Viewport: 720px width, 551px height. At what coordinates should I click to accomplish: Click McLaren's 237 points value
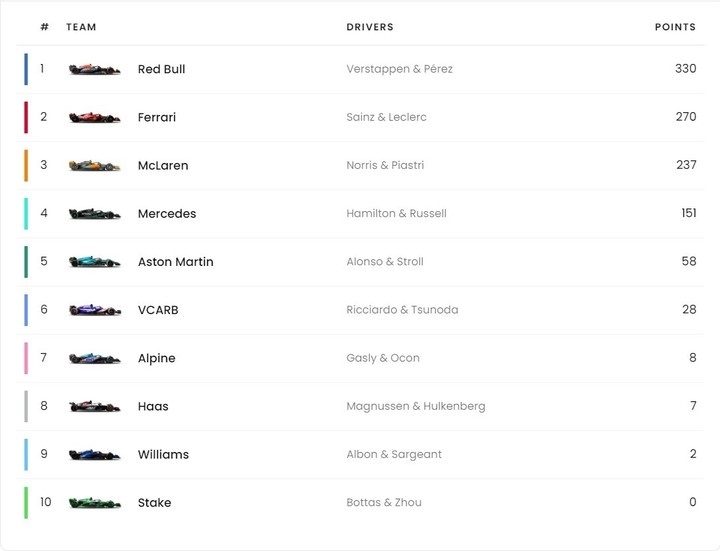[x=685, y=165]
